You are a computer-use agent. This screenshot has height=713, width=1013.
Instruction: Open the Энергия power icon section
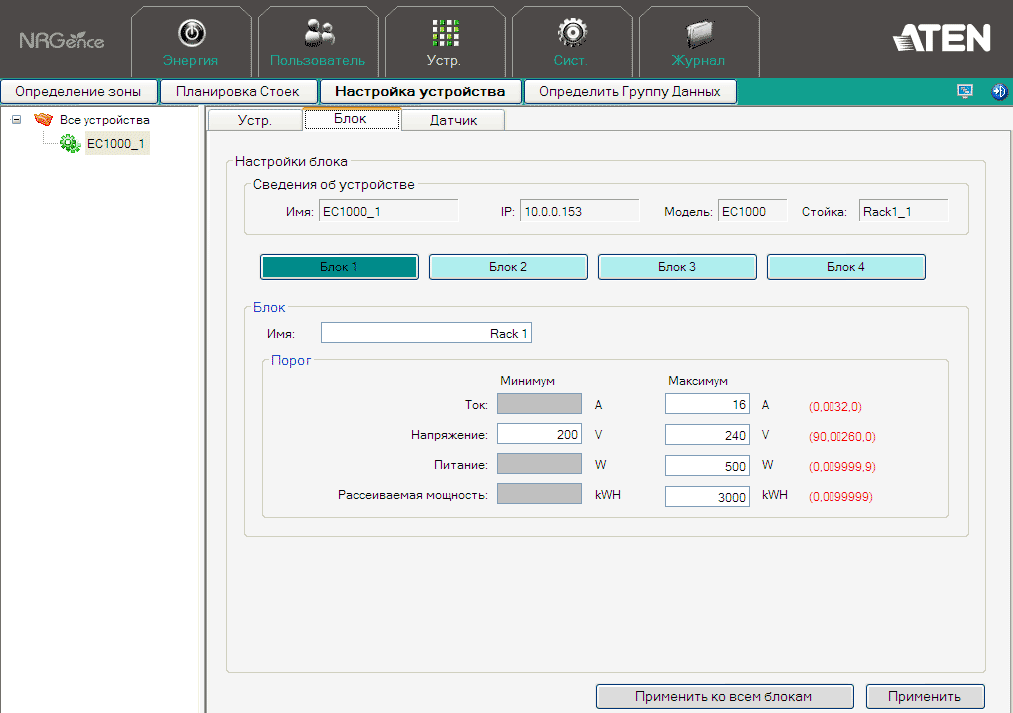[190, 41]
